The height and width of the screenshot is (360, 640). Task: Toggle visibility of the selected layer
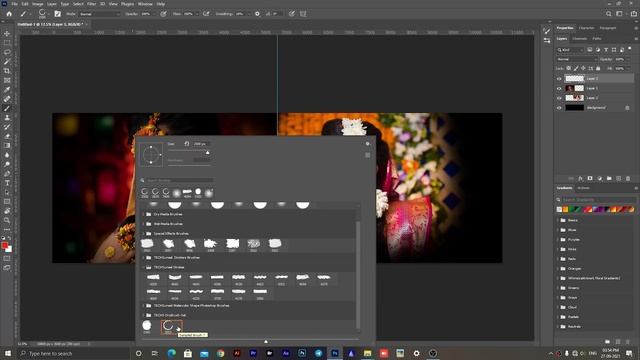[x=559, y=78]
